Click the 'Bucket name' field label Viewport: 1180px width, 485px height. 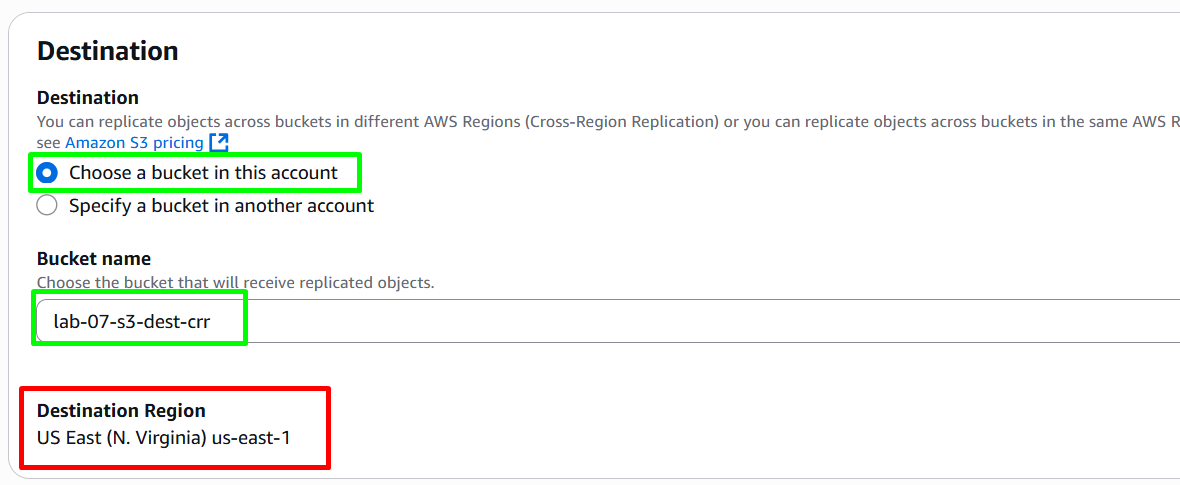pyautogui.click(x=94, y=259)
